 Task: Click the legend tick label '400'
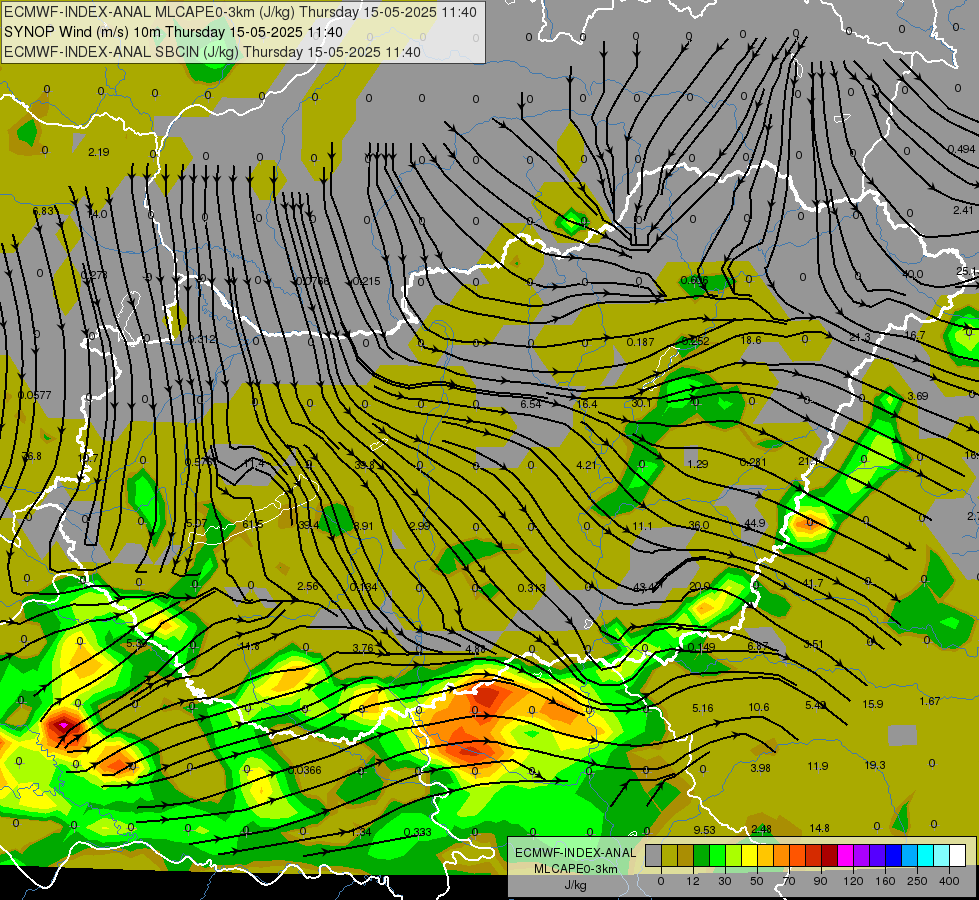click(949, 881)
